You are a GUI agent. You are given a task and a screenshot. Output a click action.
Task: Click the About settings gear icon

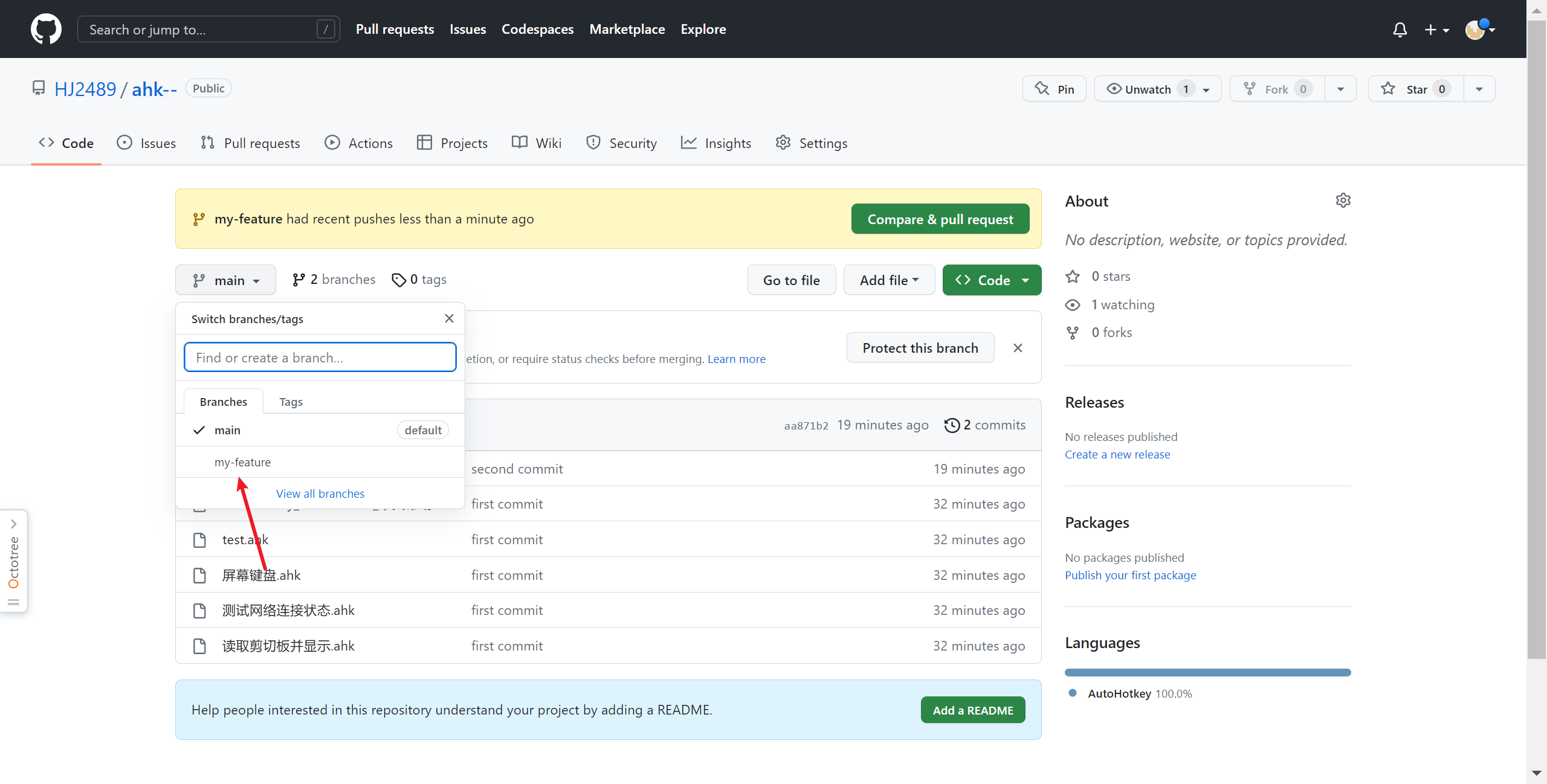1343,201
